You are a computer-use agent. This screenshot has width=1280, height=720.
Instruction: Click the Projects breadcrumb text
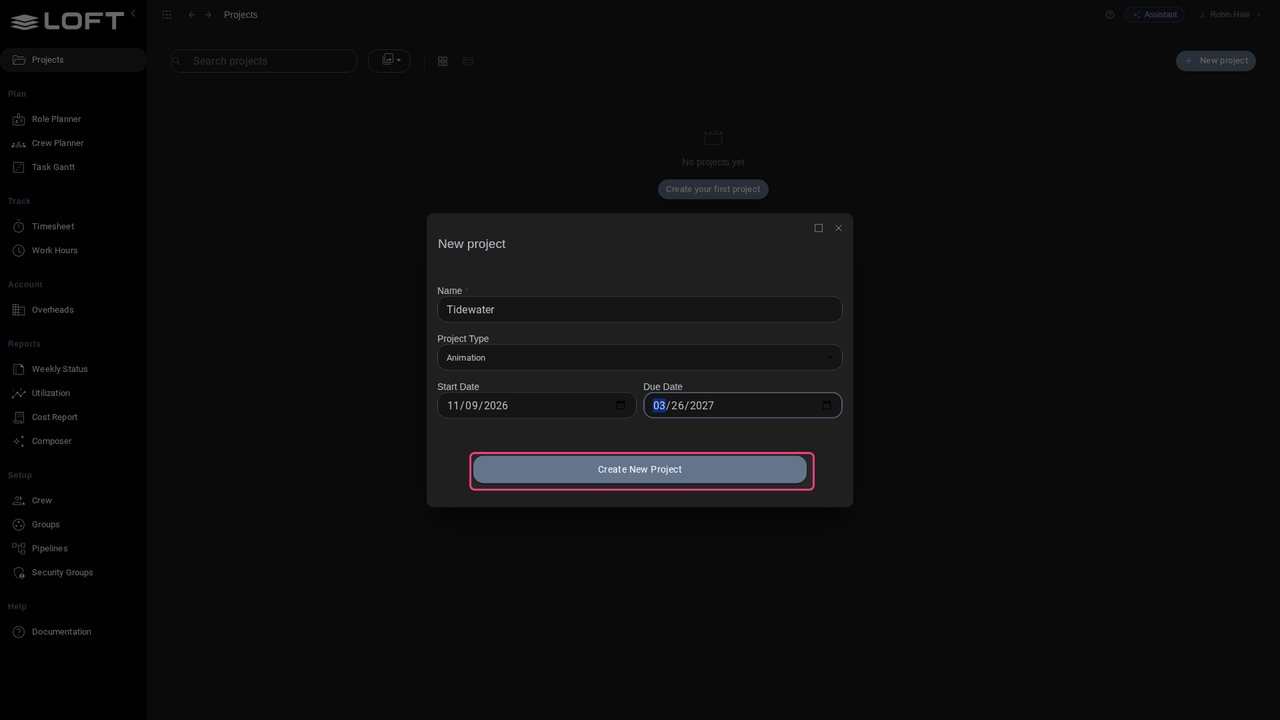point(241,15)
